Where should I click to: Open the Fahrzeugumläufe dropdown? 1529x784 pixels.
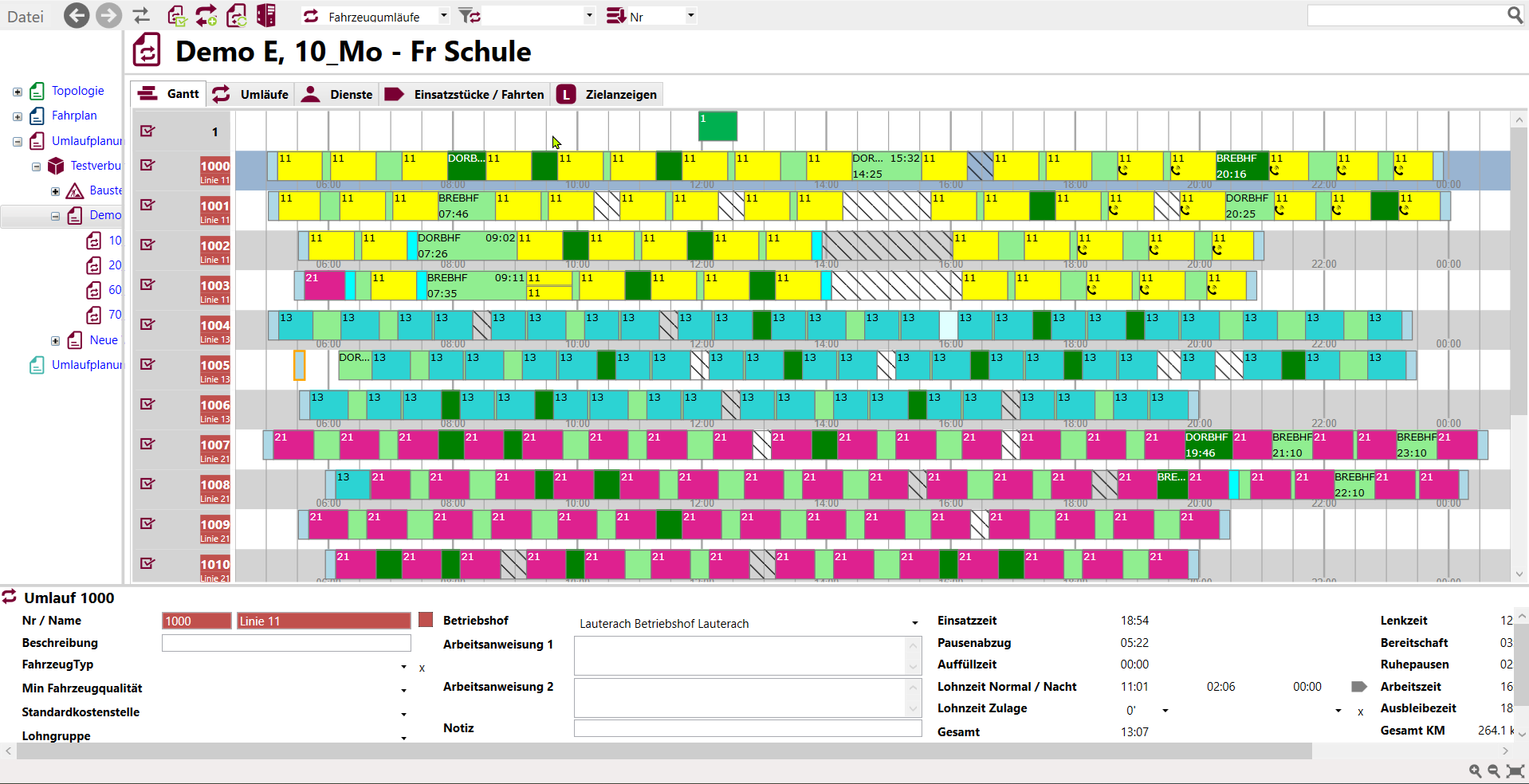[444, 16]
